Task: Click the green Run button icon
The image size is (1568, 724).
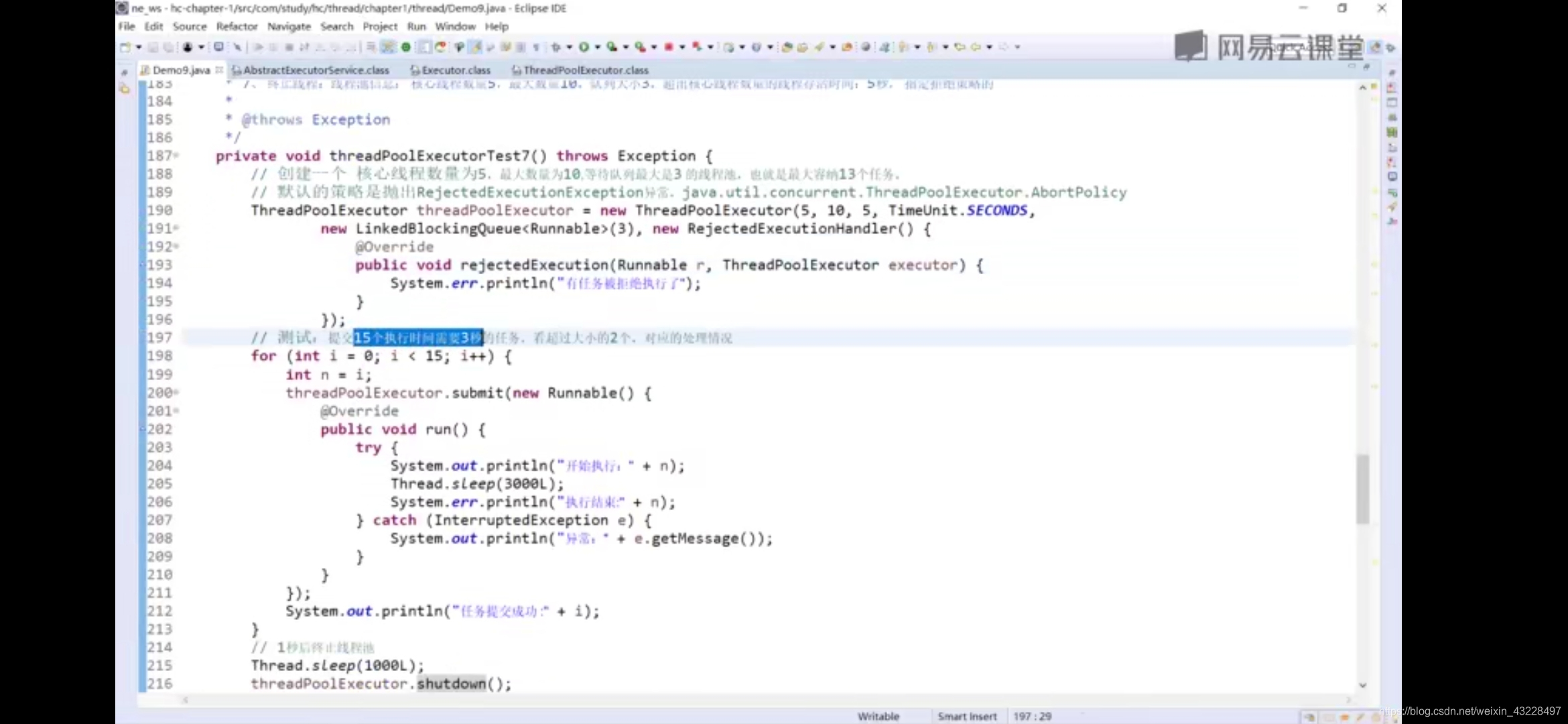Action: pyautogui.click(x=584, y=47)
